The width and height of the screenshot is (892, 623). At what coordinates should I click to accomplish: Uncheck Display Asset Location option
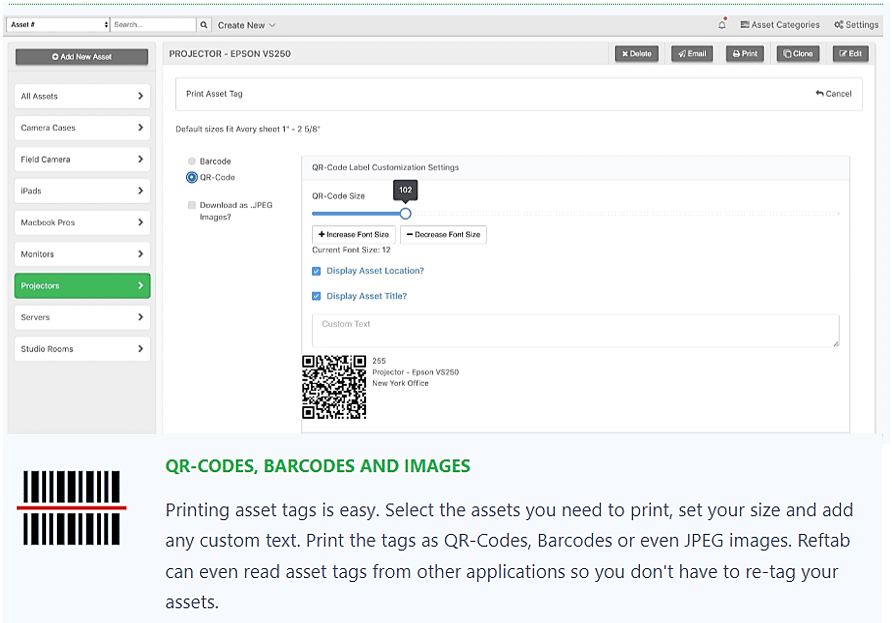click(317, 271)
